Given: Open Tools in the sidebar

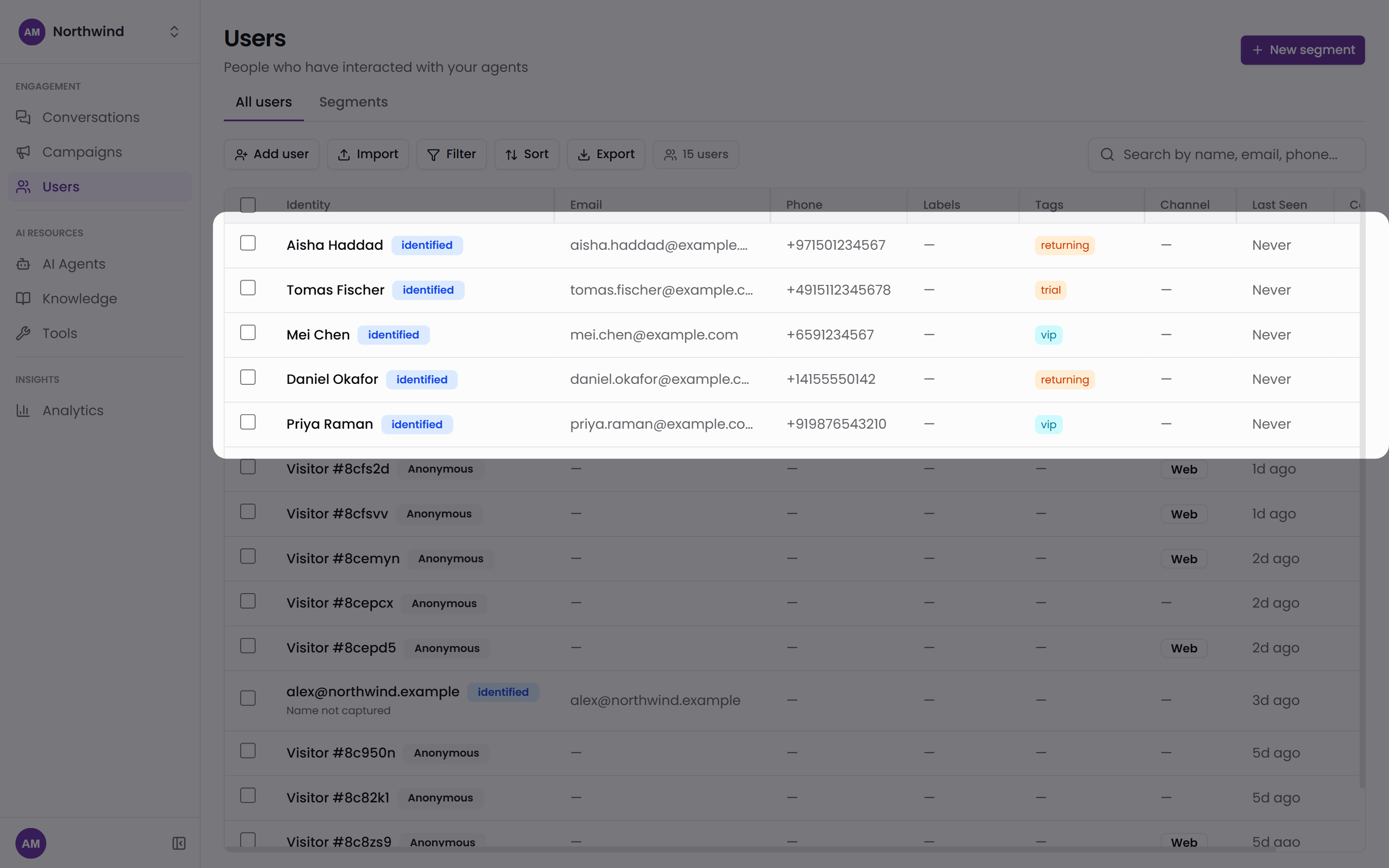Looking at the screenshot, I should (100, 333).
